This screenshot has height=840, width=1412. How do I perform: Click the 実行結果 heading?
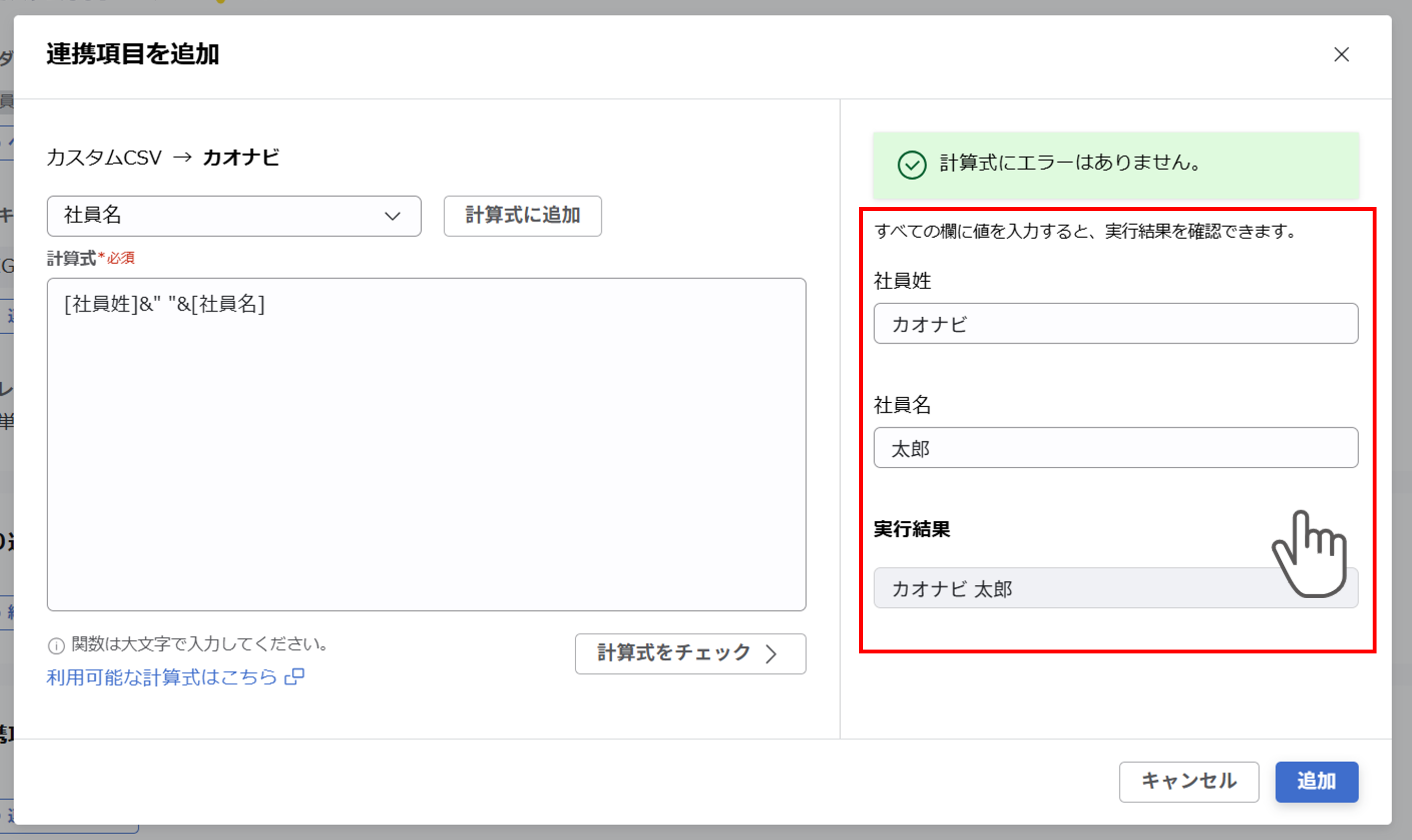coord(912,529)
